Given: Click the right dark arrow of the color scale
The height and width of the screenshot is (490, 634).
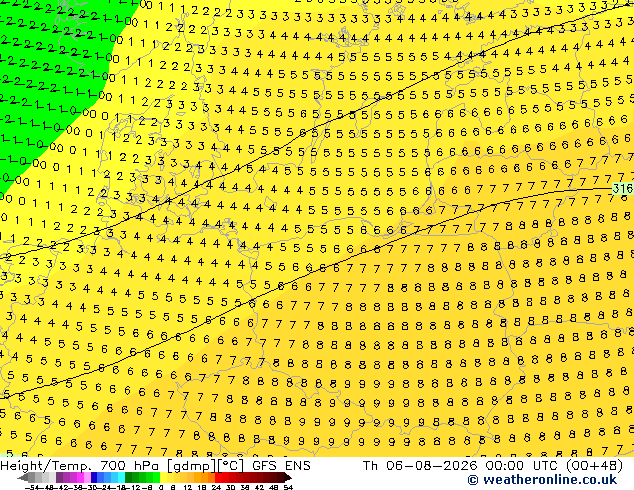Looking at the screenshot, I should [288, 477].
